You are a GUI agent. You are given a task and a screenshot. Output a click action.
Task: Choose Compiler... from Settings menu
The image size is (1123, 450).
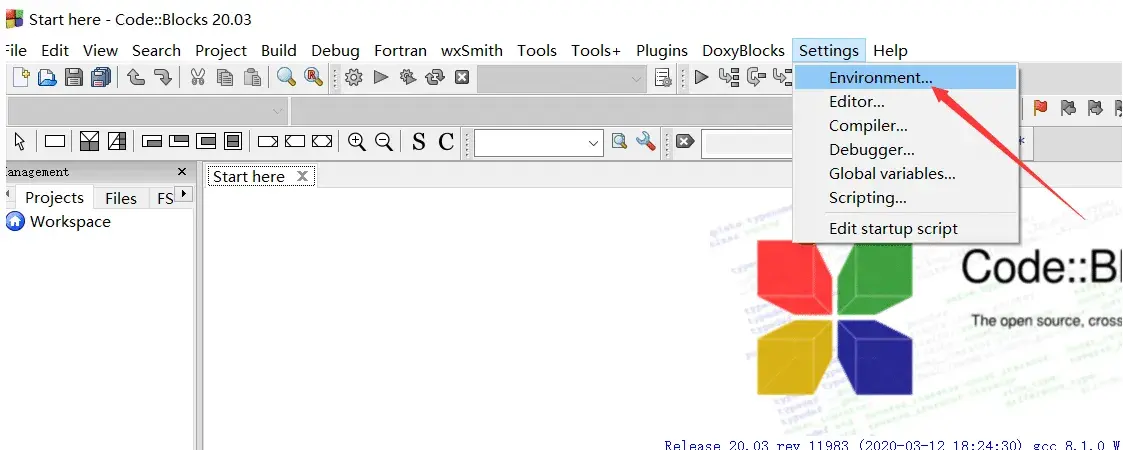[905, 125]
